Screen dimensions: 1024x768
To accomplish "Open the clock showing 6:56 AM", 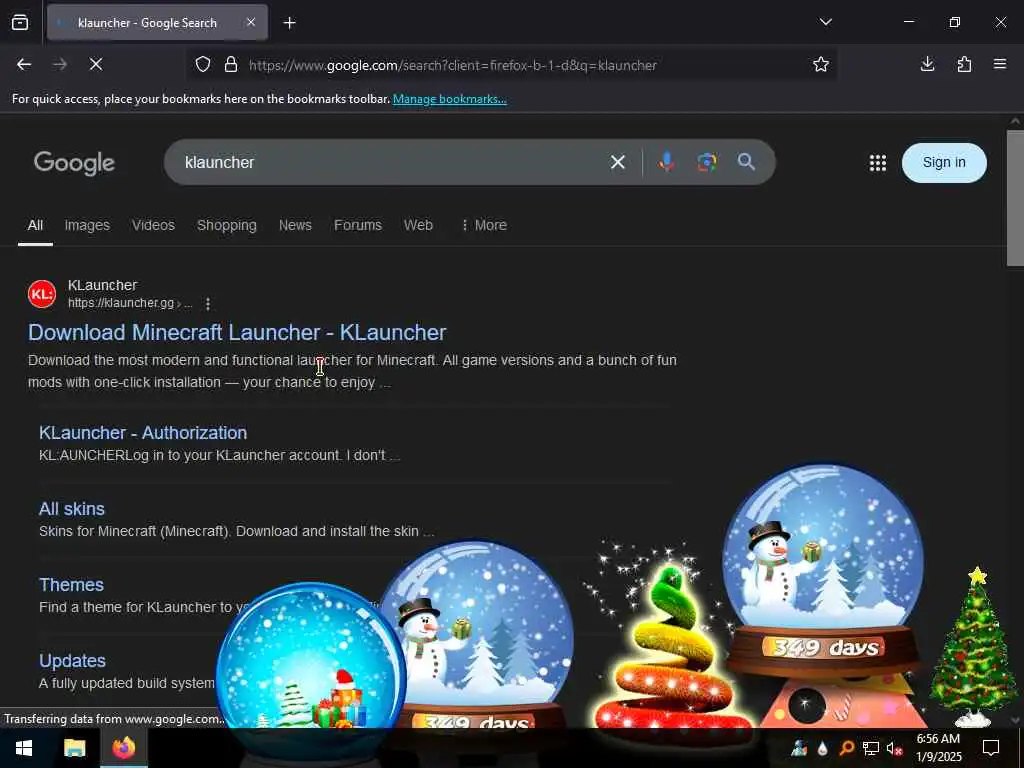I will 938,748.
